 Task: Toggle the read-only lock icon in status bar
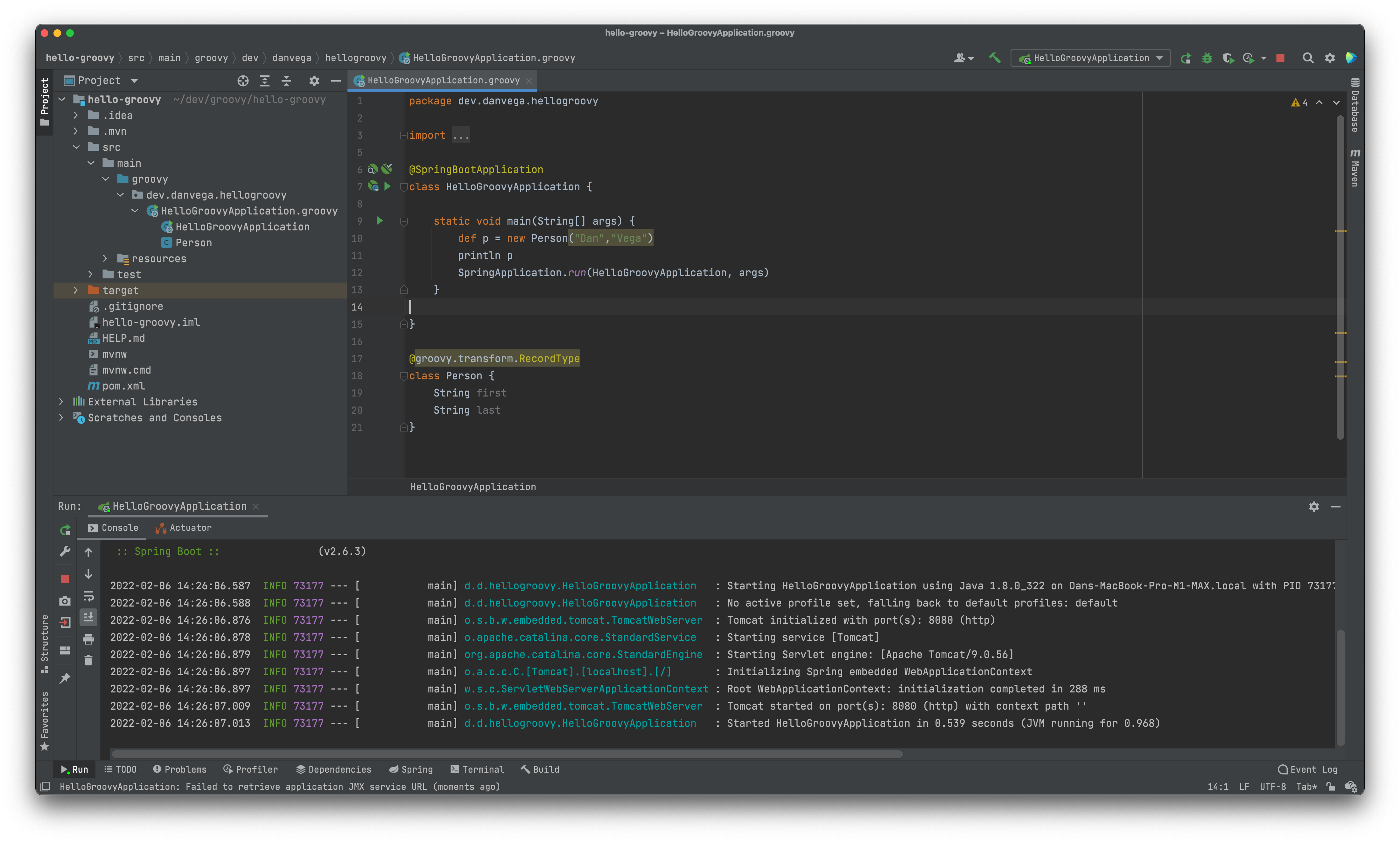1331,786
